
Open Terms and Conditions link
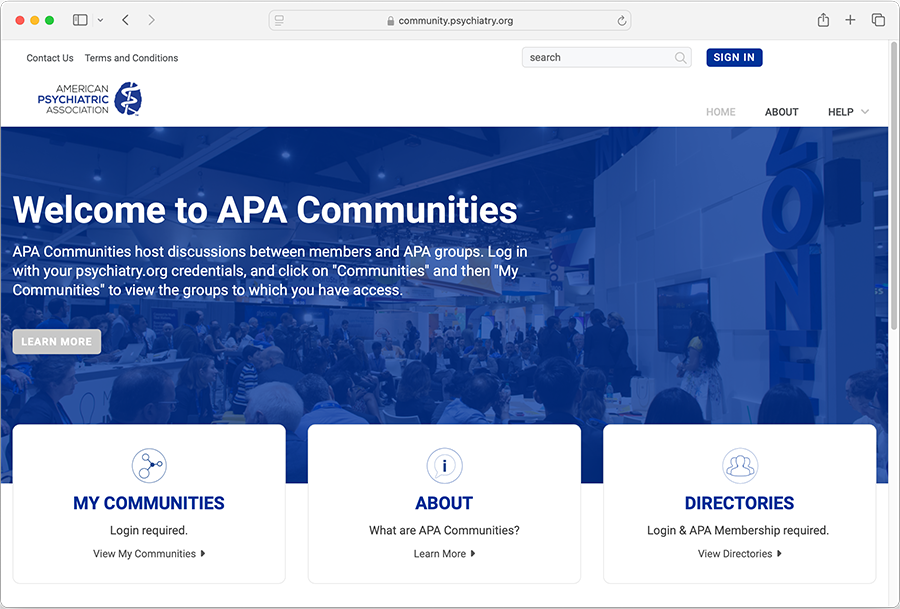(x=131, y=58)
